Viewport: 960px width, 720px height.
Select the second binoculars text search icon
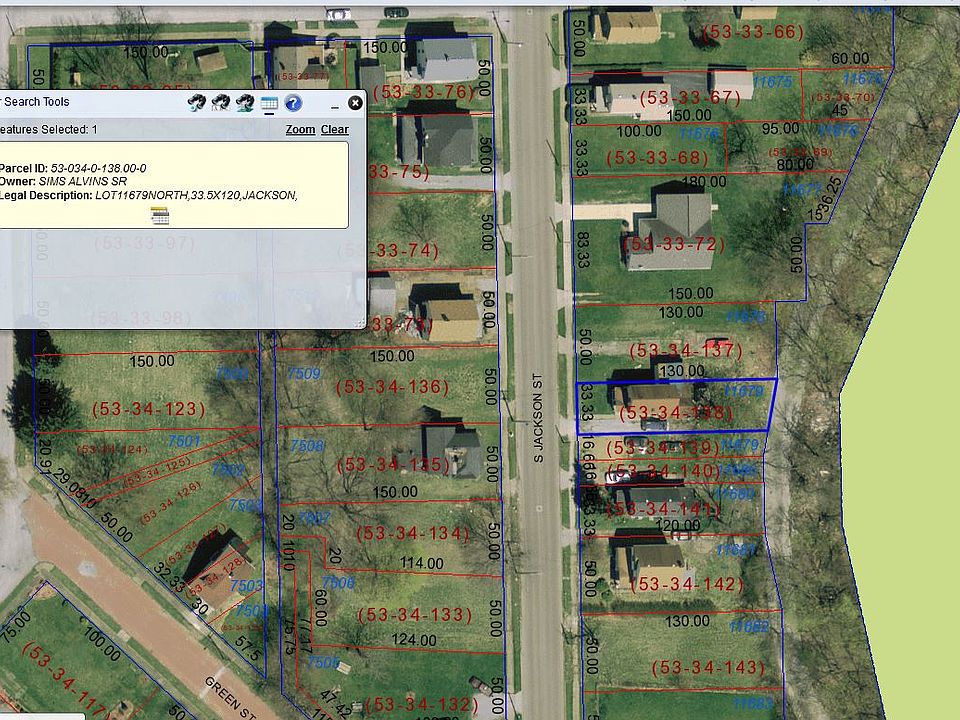pyautogui.click(x=220, y=102)
